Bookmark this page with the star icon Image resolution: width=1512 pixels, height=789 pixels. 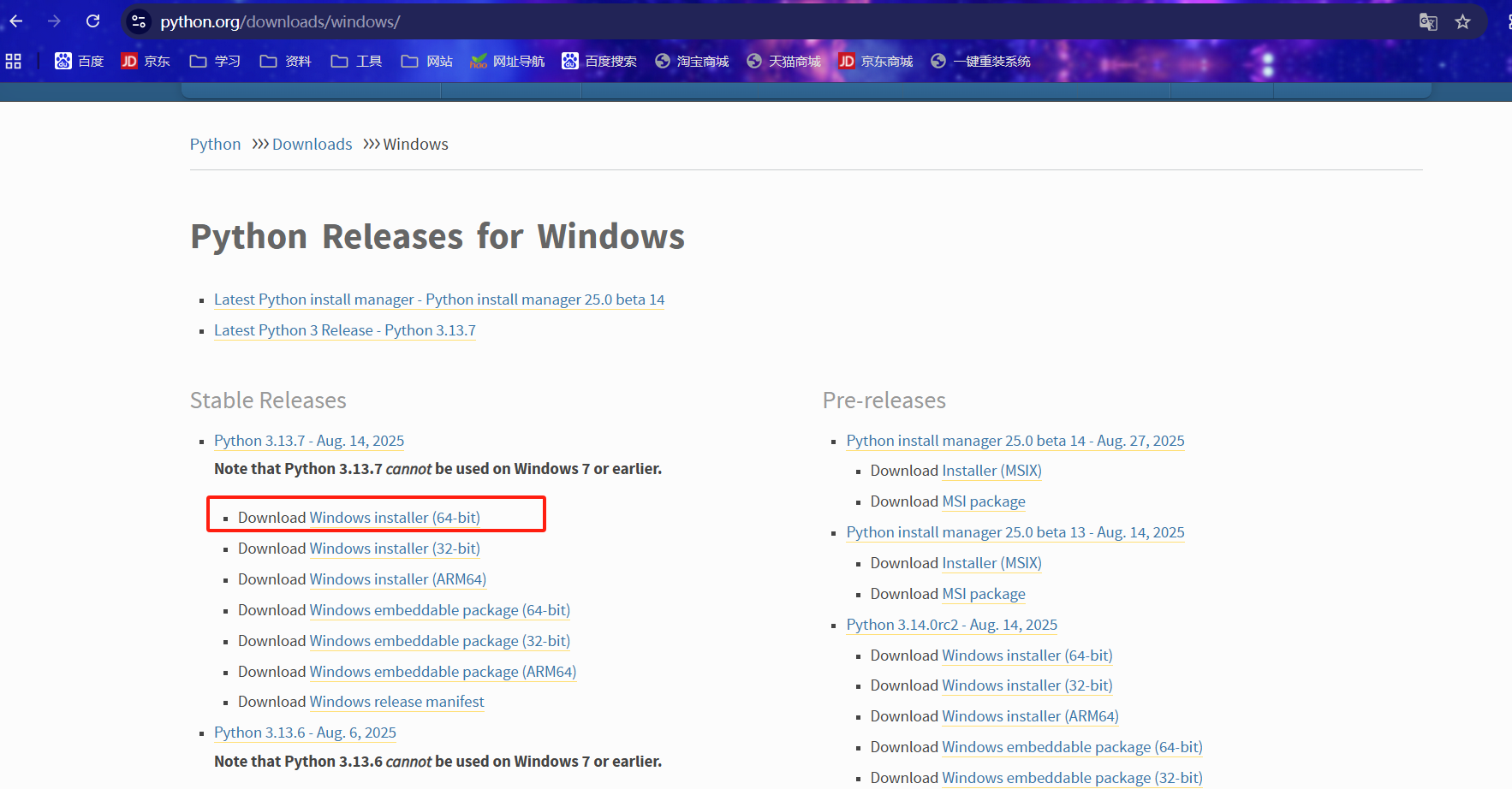coord(1463,22)
